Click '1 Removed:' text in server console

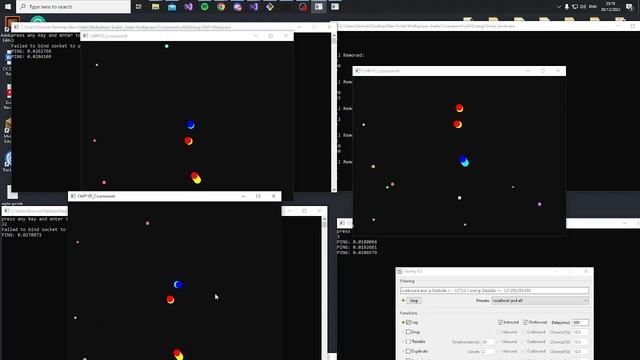[351, 55]
